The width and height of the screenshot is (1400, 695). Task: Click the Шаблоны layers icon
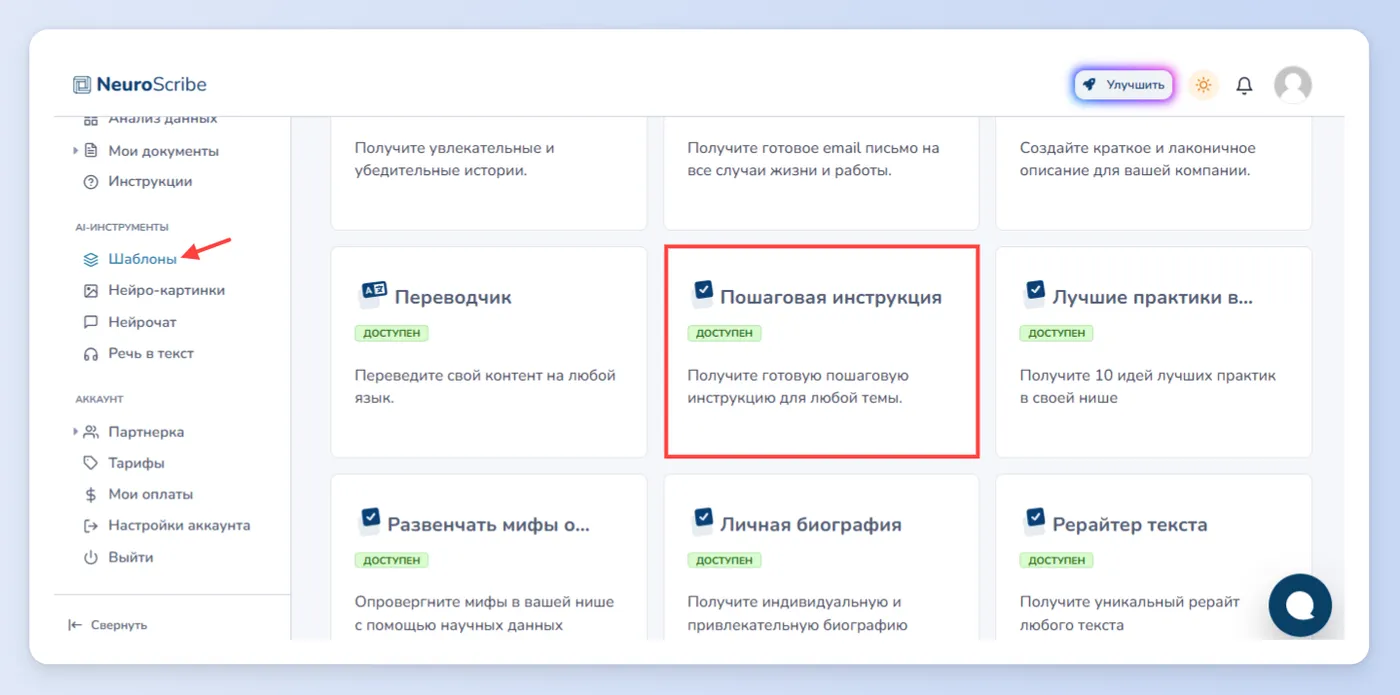click(x=91, y=259)
